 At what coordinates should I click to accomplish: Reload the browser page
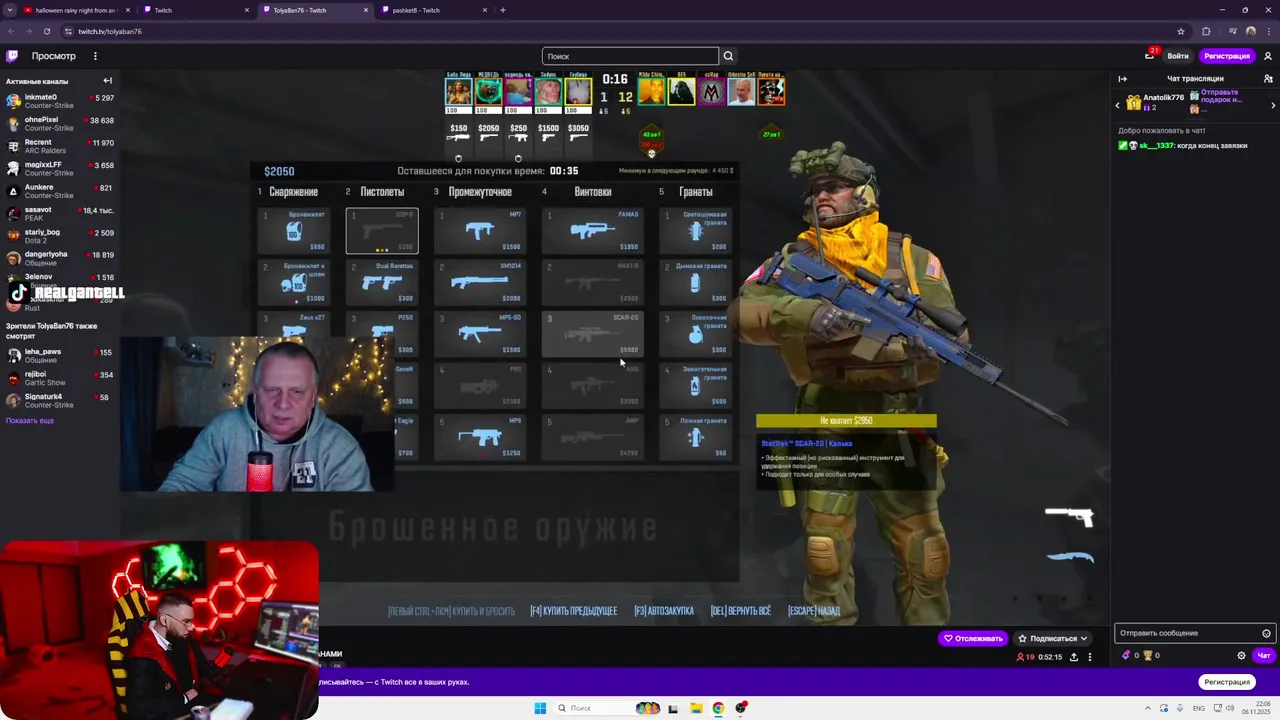46,31
